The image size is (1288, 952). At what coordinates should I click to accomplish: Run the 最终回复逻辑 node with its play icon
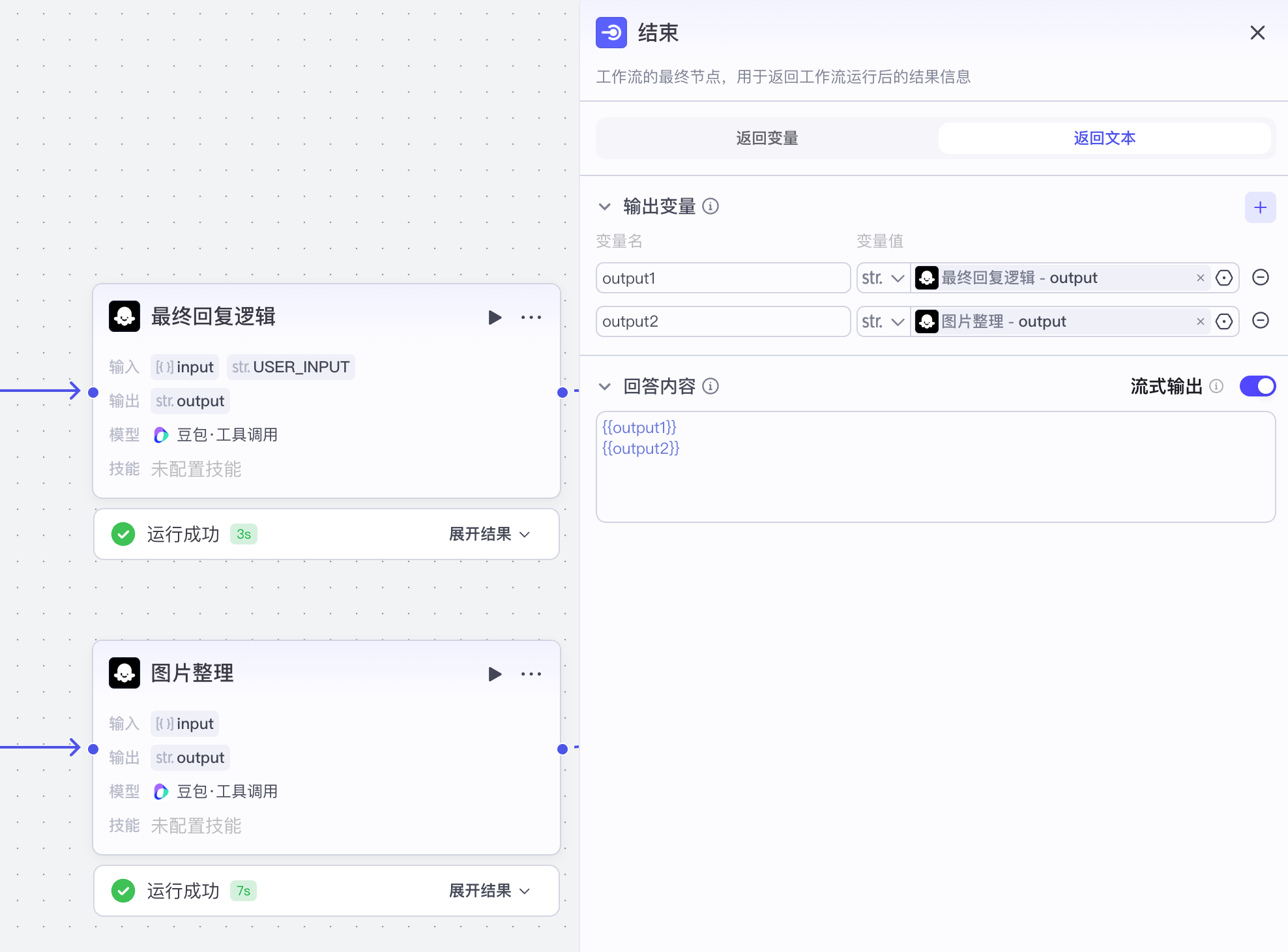pyautogui.click(x=495, y=317)
